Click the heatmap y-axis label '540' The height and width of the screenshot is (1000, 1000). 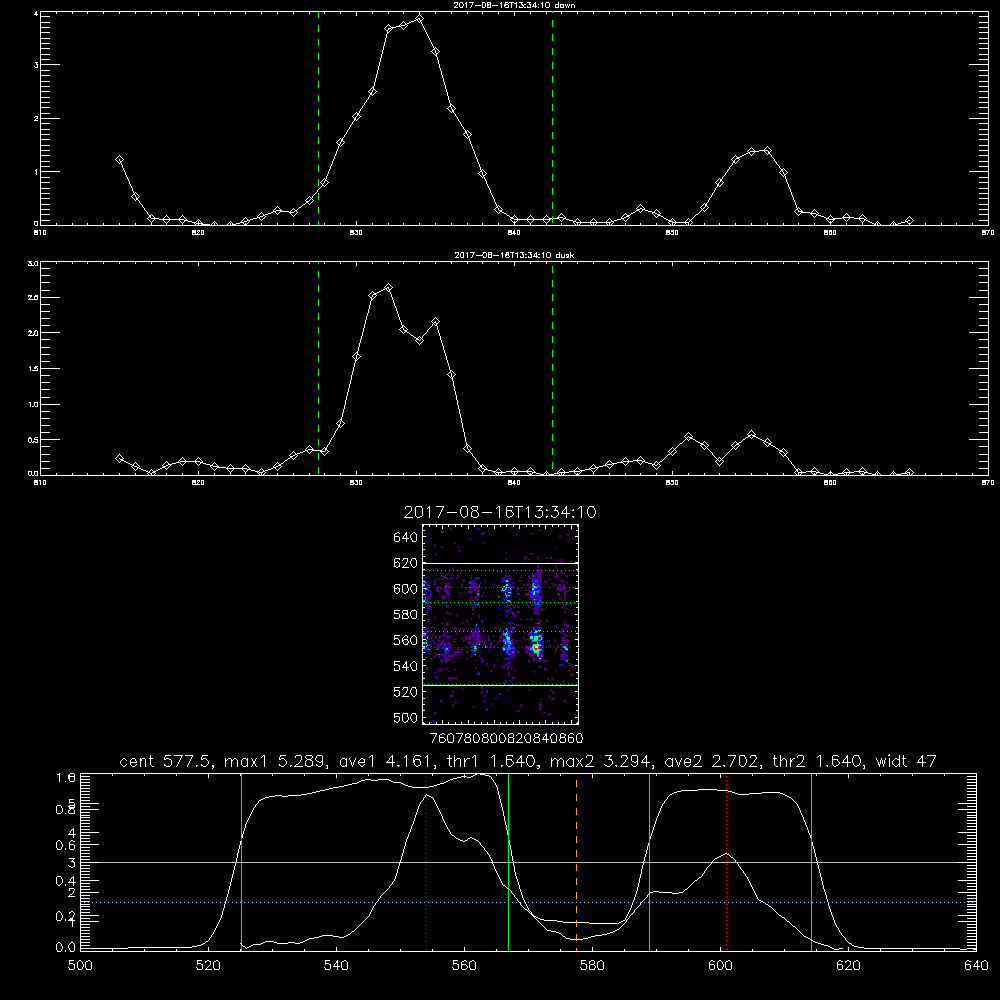pyautogui.click(x=406, y=666)
